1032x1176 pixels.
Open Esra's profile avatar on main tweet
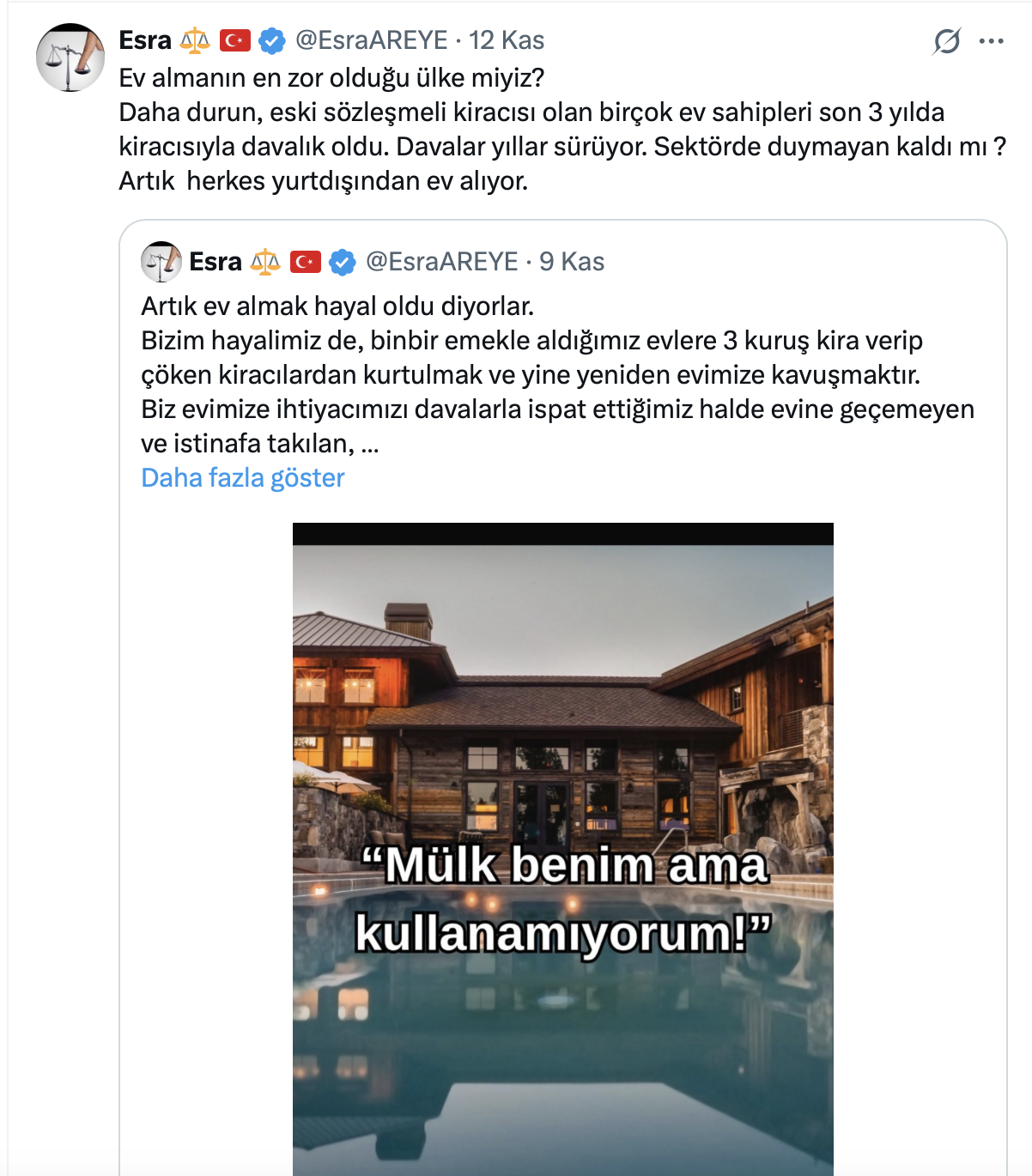point(70,58)
